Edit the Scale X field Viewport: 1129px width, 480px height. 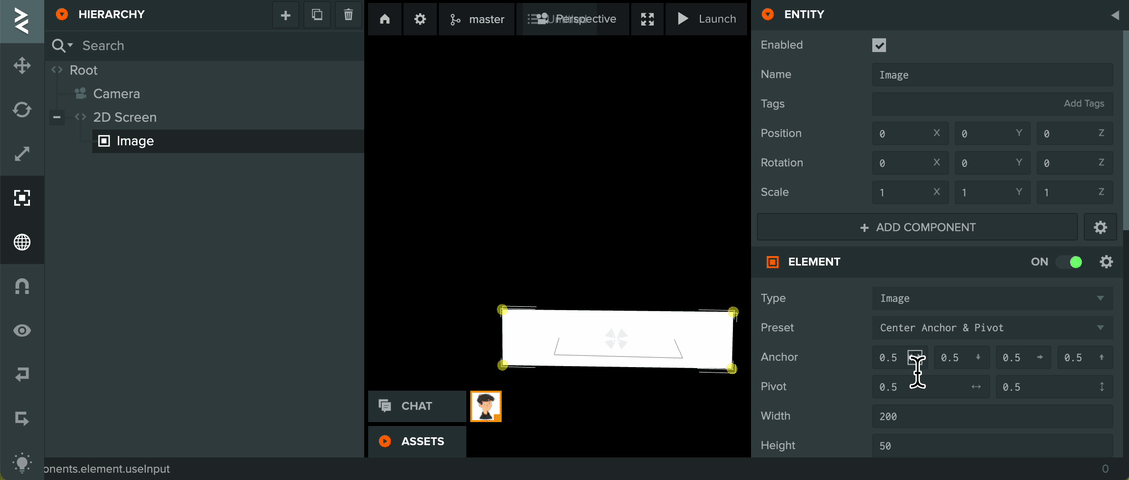pos(911,193)
